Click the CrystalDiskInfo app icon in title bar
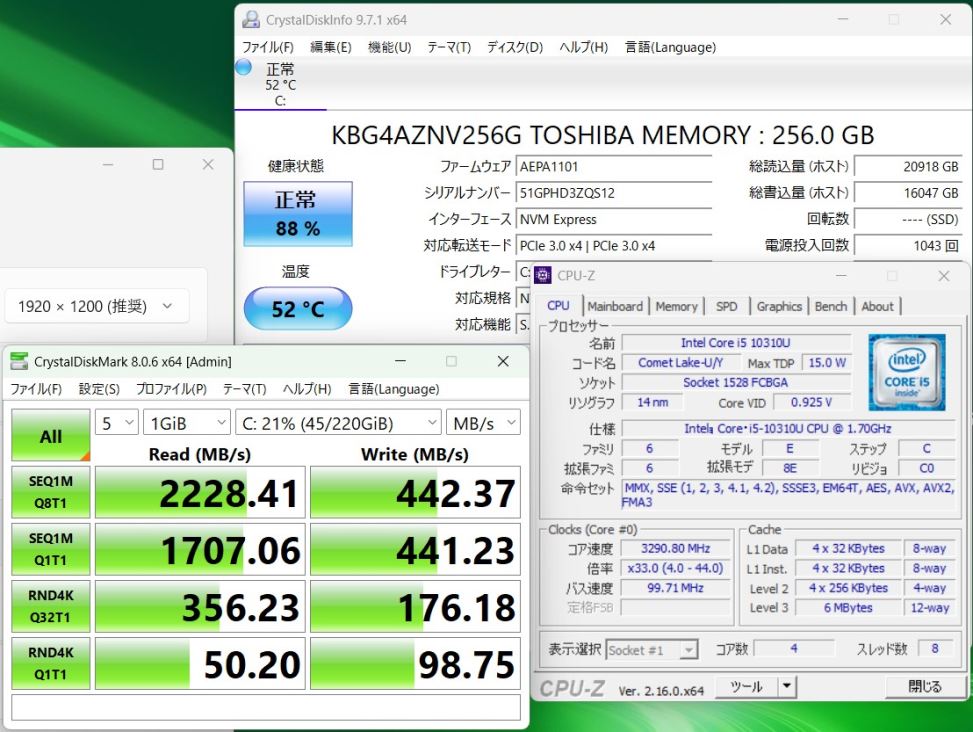This screenshot has width=973, height=732. tap(251, 19)
